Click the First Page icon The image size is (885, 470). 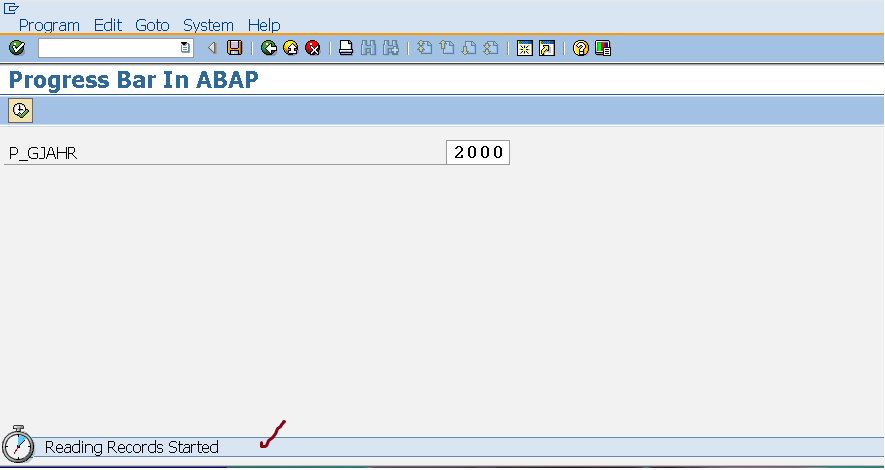pos(424,48)
